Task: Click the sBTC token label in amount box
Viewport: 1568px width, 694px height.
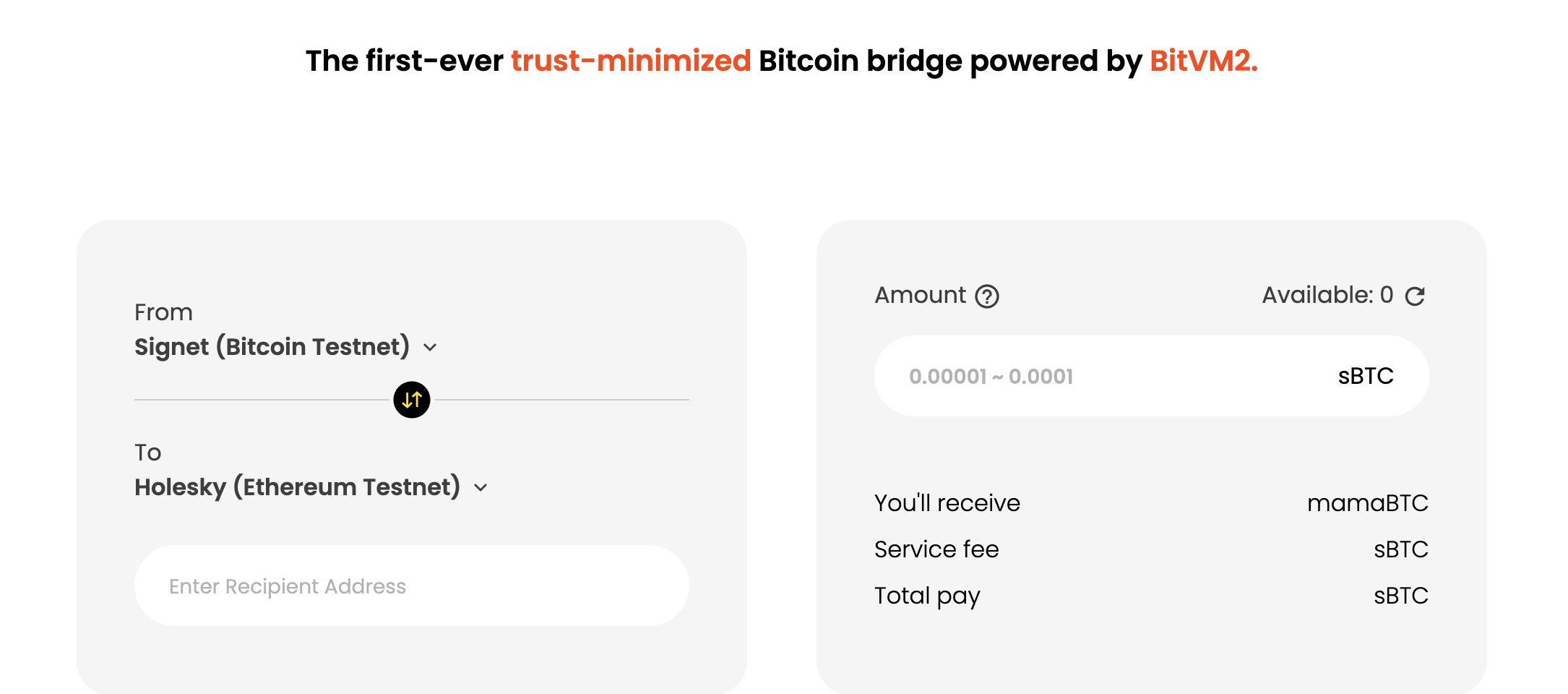Action: pyautogui.click(x=1366, y=377)
